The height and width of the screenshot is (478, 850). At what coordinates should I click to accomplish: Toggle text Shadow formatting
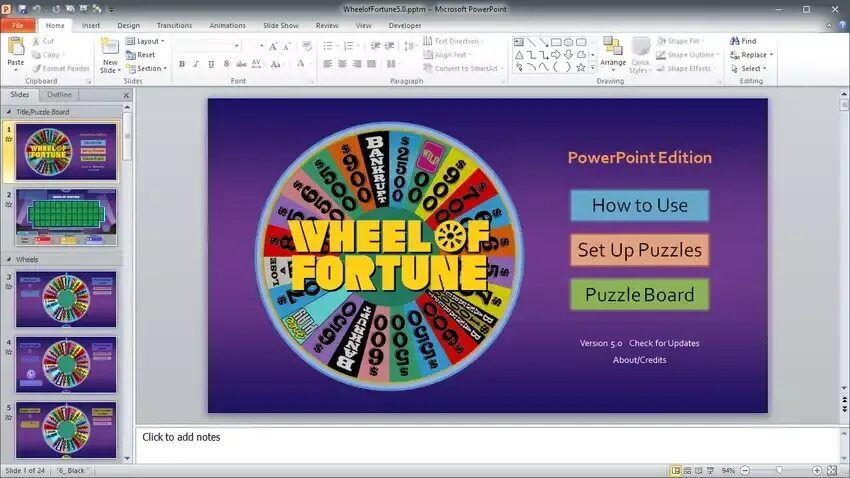227,64
